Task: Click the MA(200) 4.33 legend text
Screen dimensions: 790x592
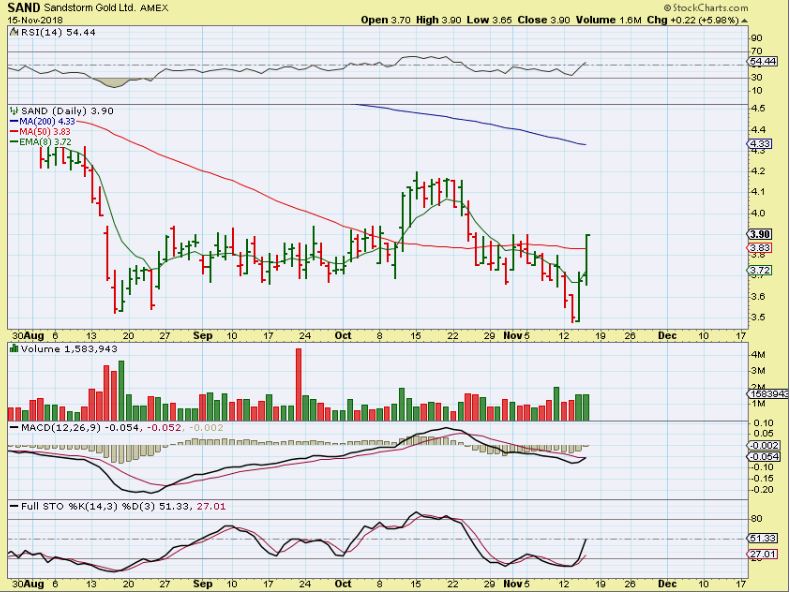Action: tap(47, 121)
